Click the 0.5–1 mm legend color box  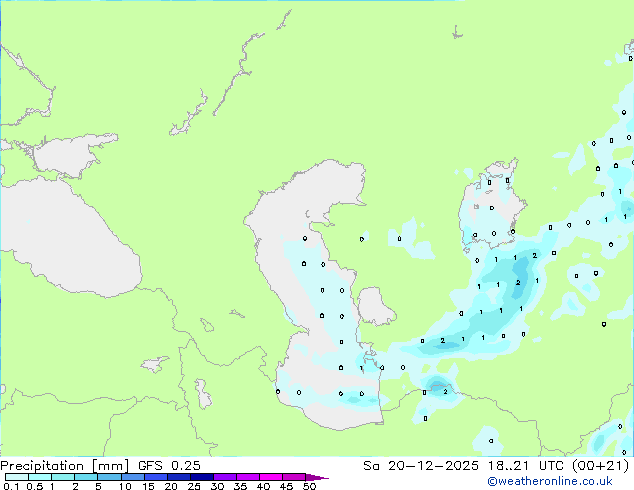(40, 477)
